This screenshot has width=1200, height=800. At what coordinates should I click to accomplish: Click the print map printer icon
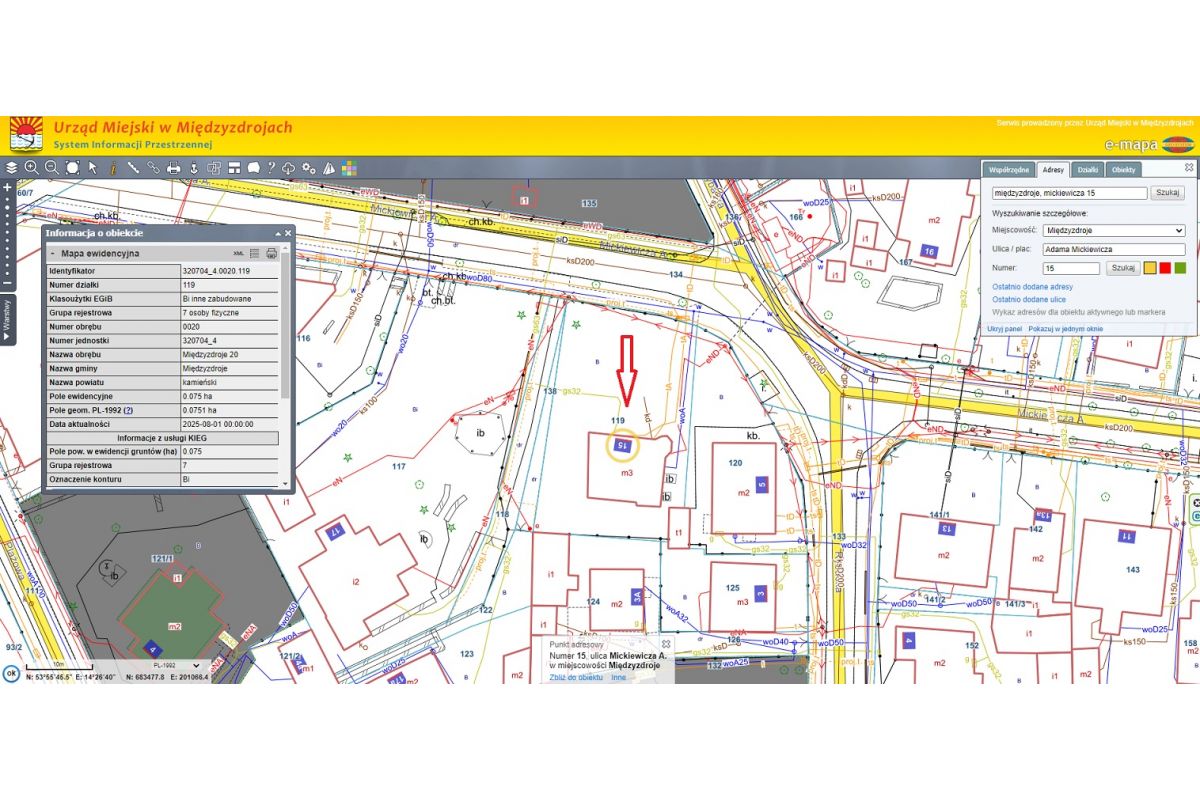coord(173,168)
